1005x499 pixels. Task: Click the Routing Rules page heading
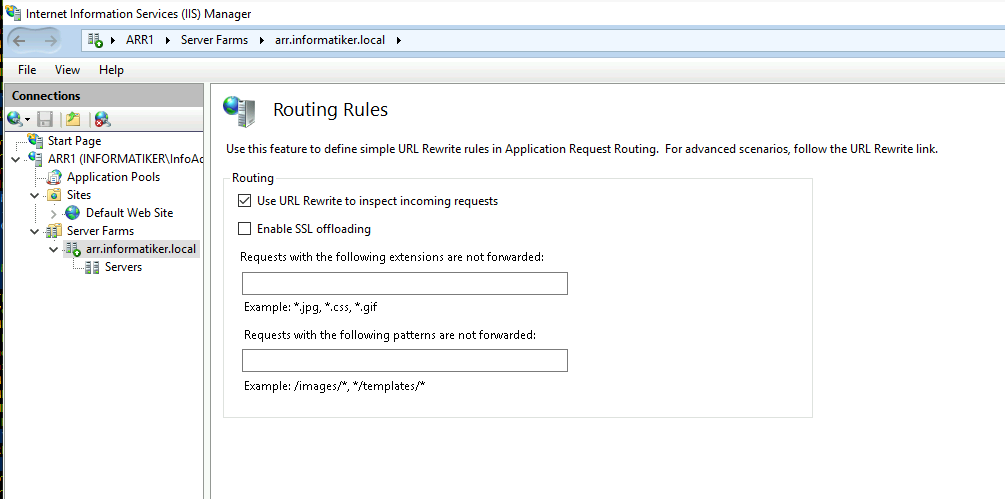tap(331, 110)
